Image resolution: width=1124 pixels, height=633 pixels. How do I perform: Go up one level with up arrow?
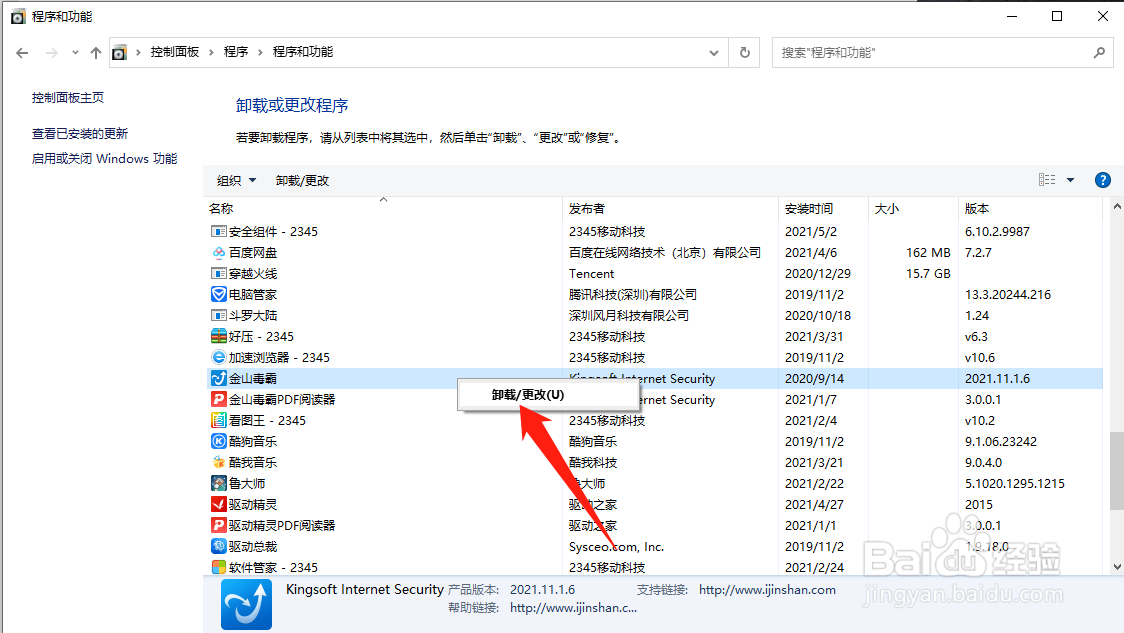point(95,52)
